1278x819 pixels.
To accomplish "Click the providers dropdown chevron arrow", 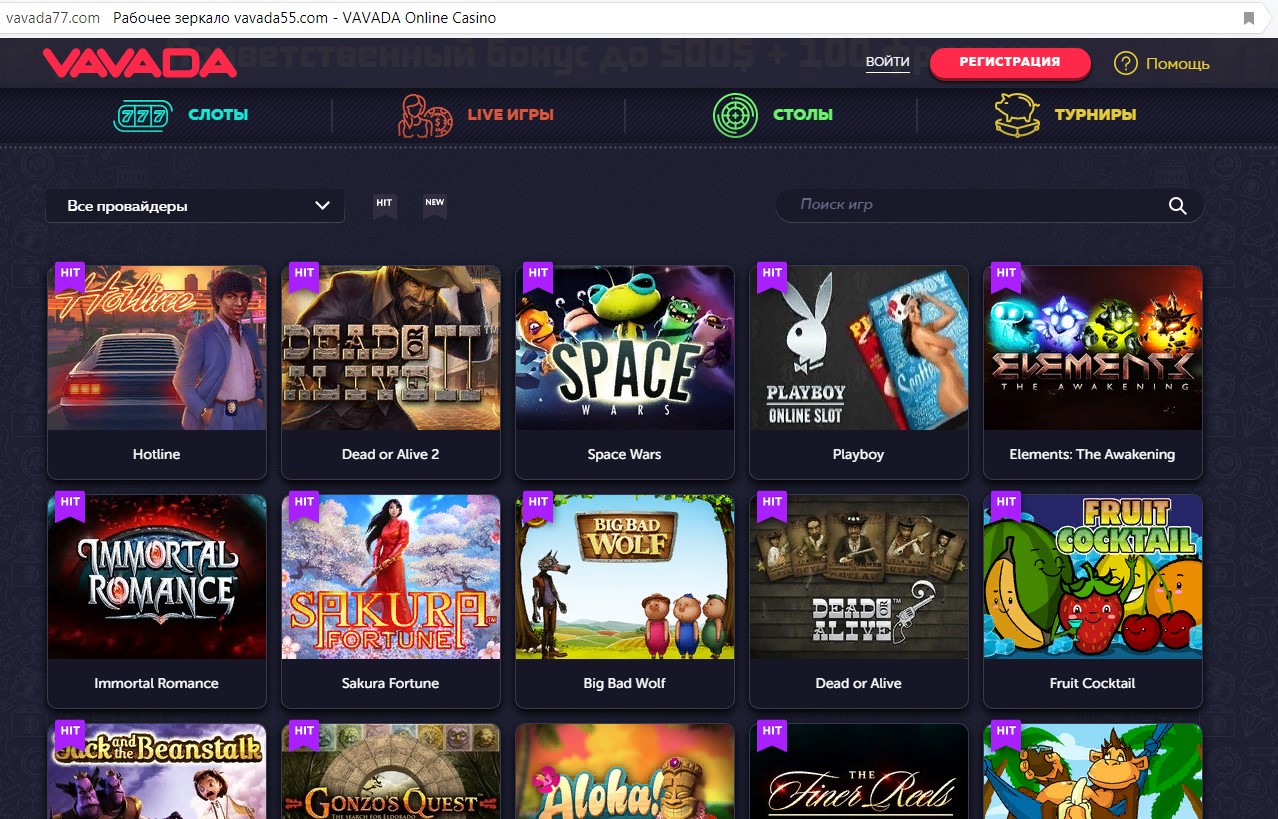I will point(322,206).
